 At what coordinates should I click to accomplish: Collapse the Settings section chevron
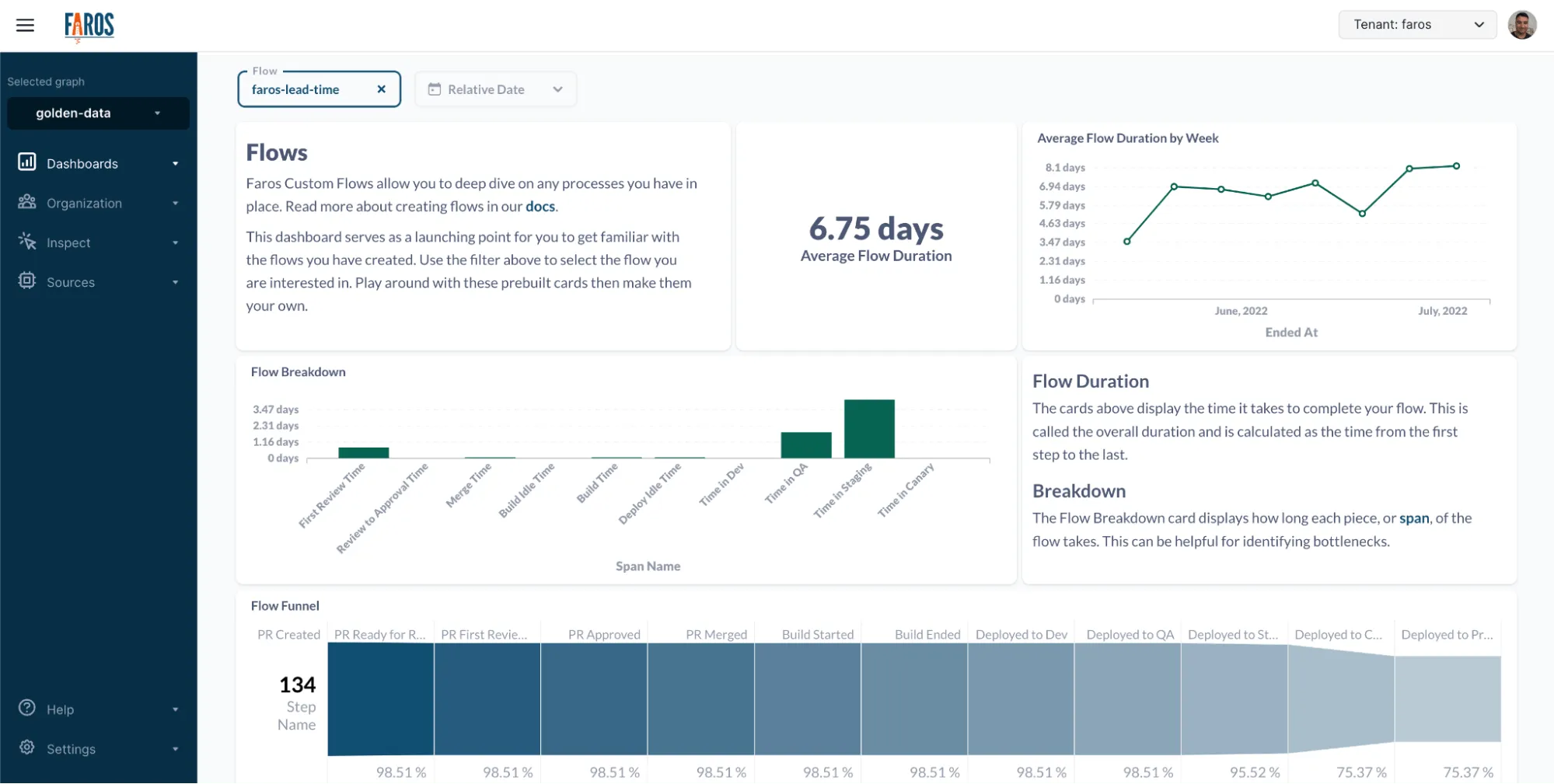point(176,748)
